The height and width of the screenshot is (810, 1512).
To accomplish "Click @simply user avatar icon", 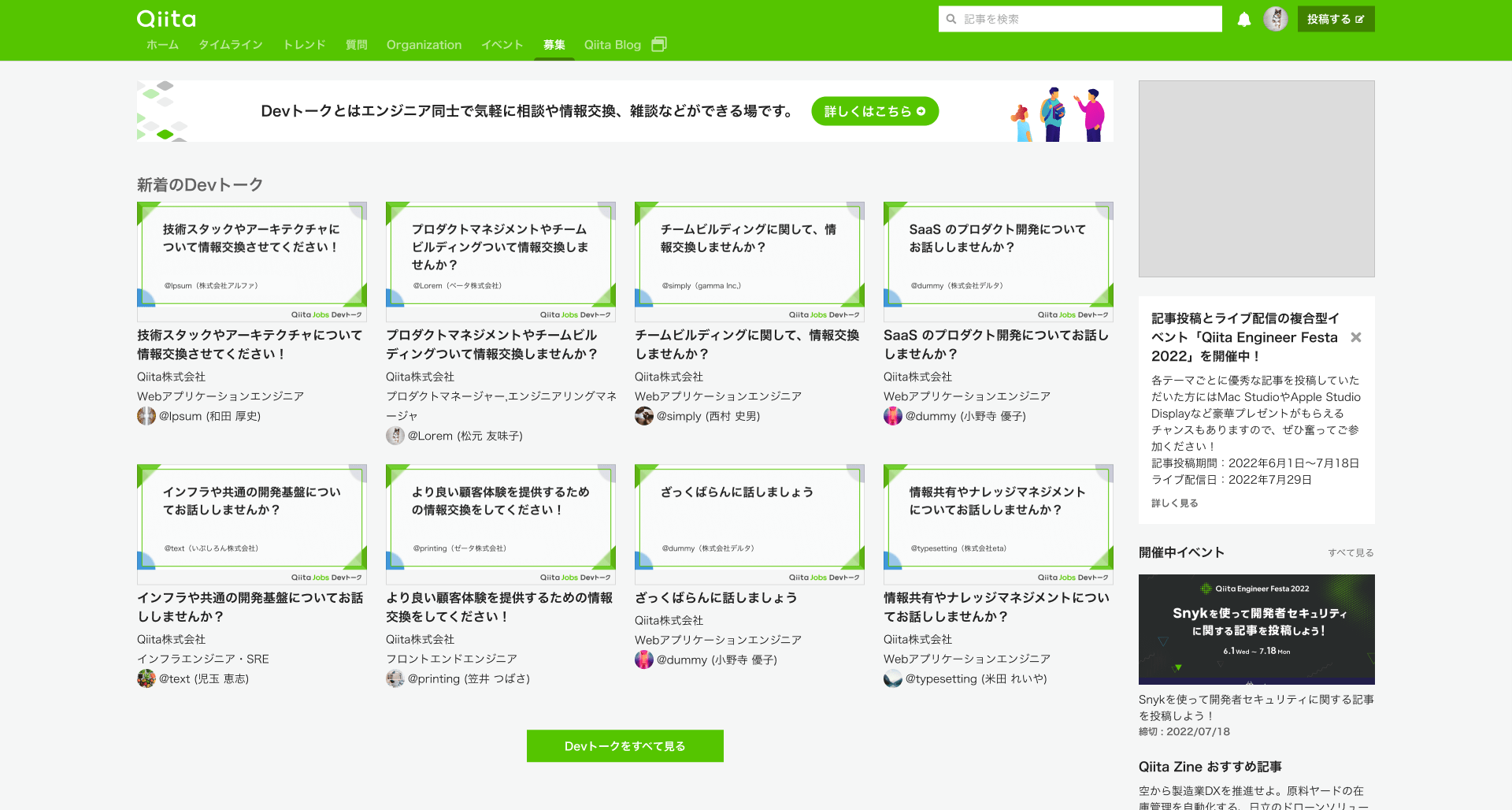I will (x=644, y=416).
